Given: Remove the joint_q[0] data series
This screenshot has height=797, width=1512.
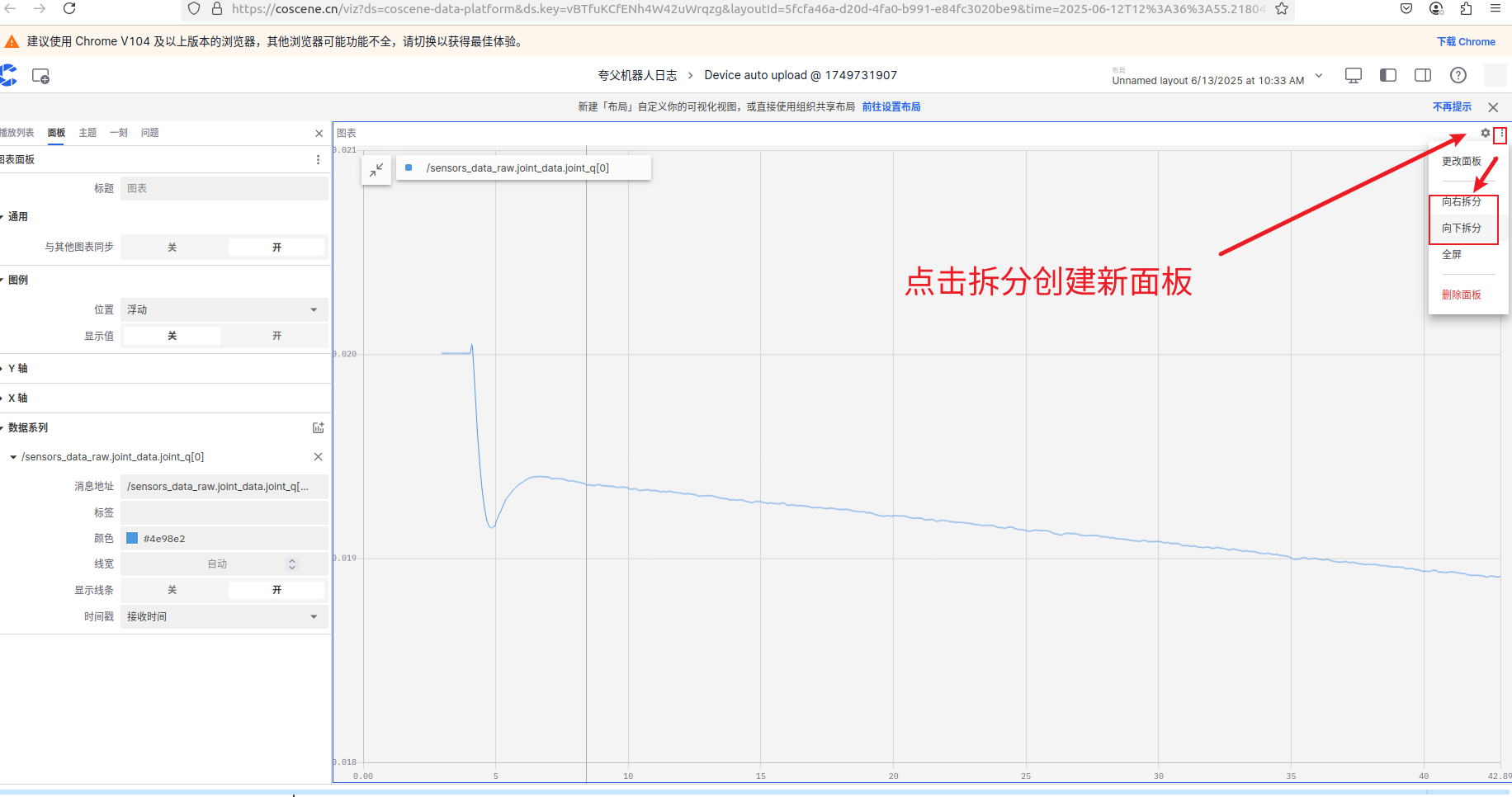Looking at the screenshot, I should [318, 457].
